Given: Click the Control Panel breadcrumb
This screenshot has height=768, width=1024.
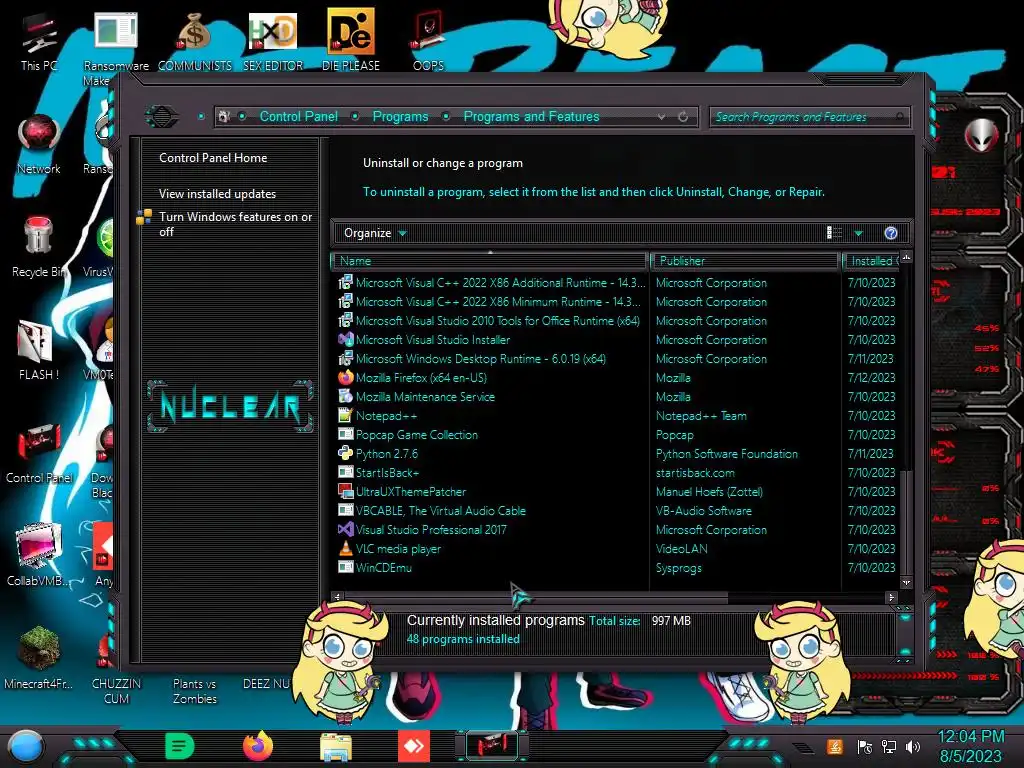Looking at the screenshot, I should pos(298,116).
